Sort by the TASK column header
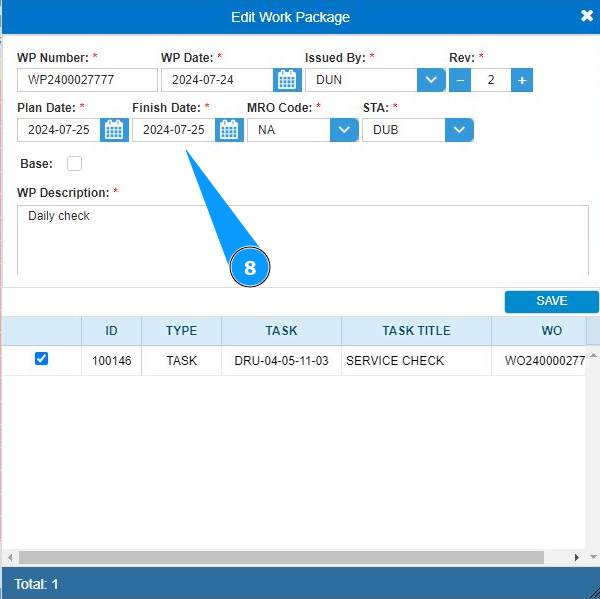The height and width of the screenshot is (599, 600). (x=281, y=331)
